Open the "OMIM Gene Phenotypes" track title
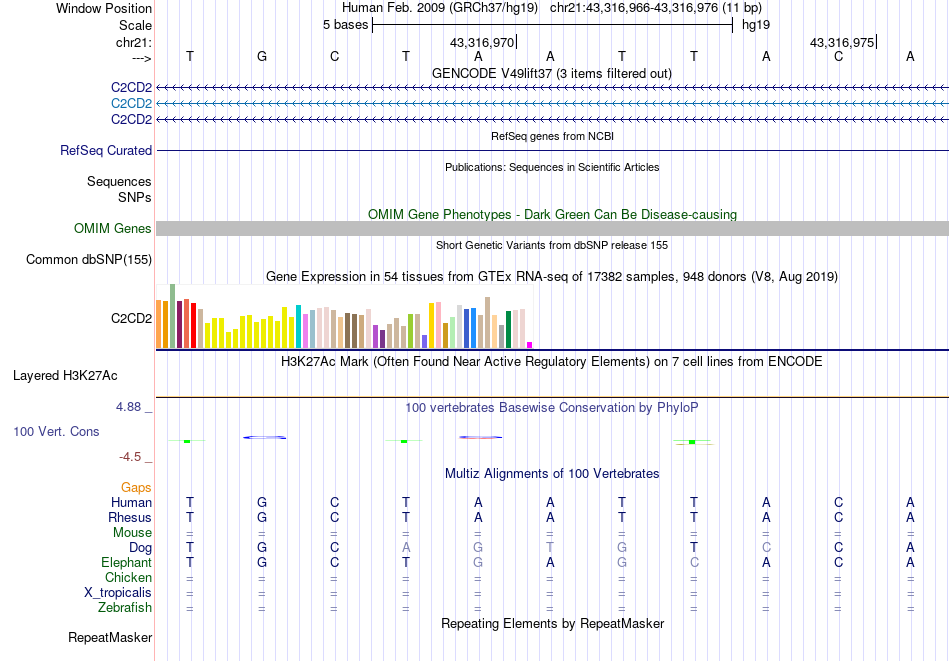The width and height of the screenshot is (950, 661). tap(552, 214)
